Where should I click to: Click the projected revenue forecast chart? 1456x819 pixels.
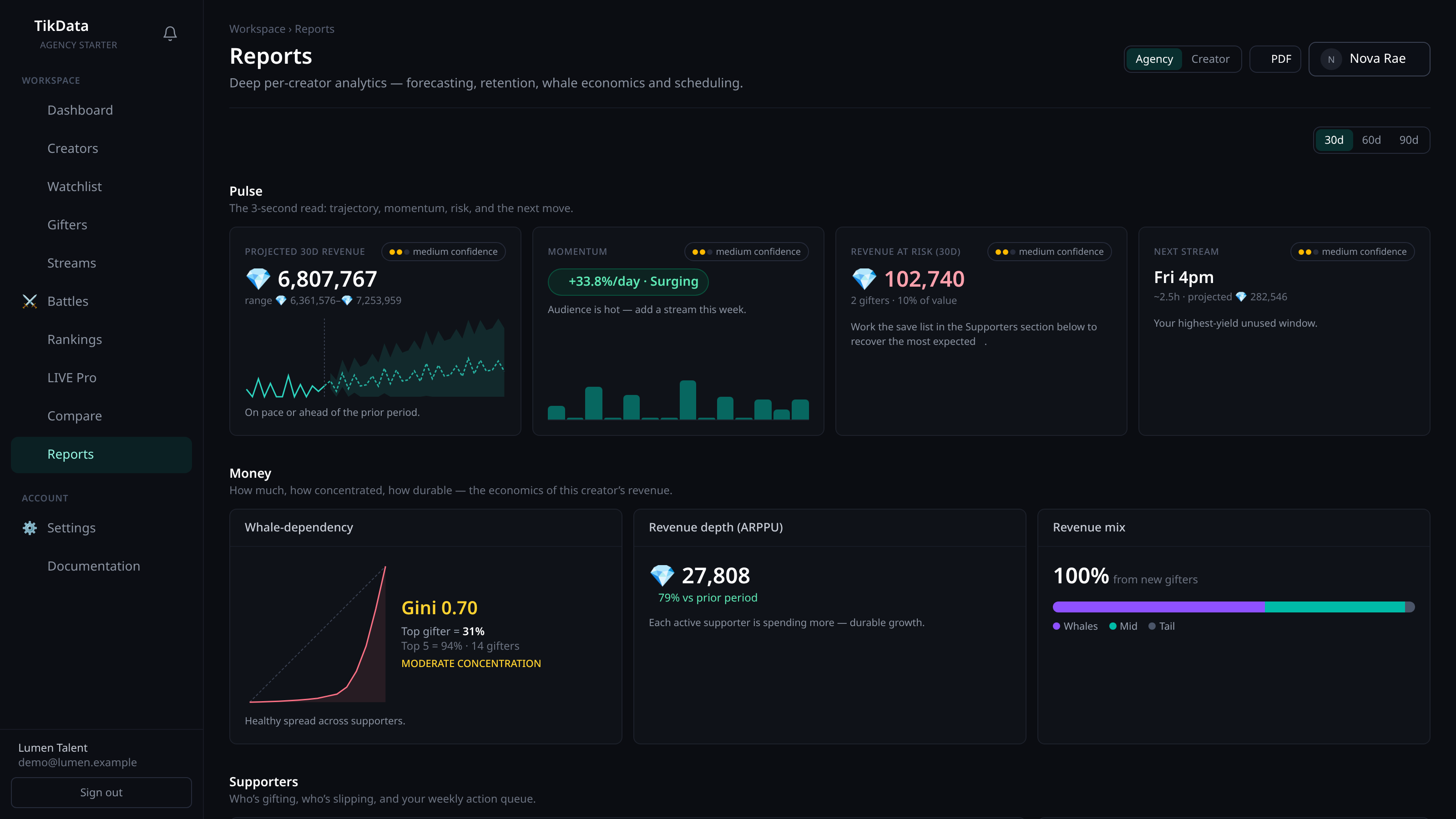pyautogui.click(x=375, y=358)
